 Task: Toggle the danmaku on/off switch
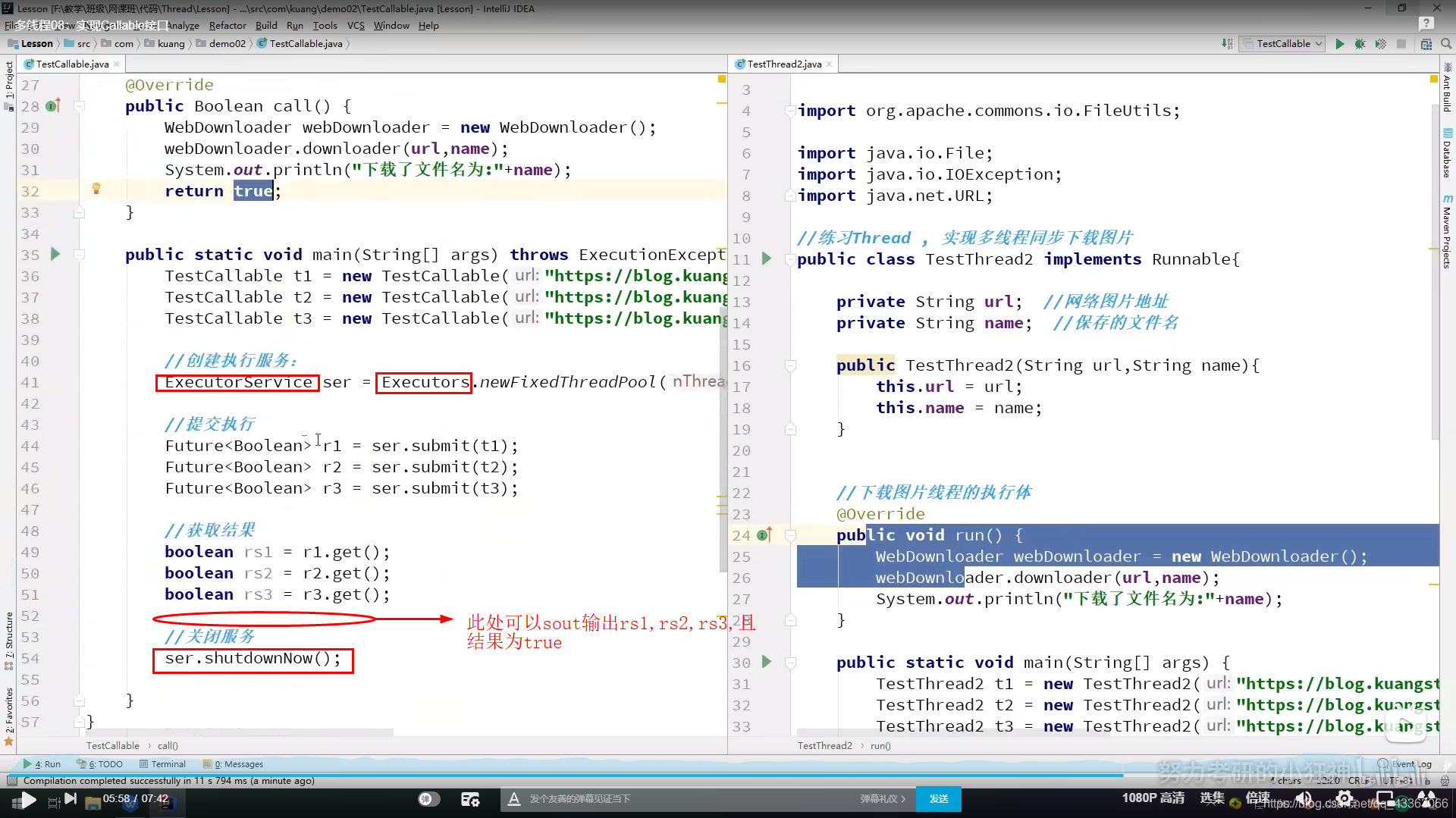click(429, 799)
